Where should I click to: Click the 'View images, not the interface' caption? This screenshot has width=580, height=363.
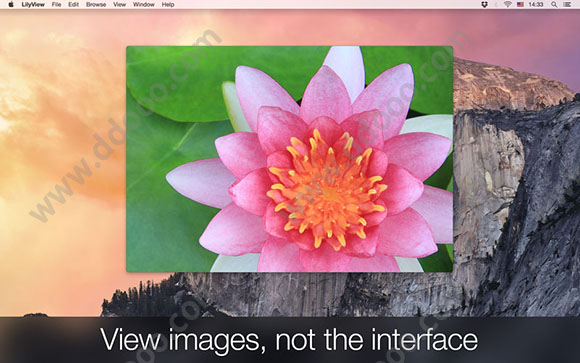[289, 340]
